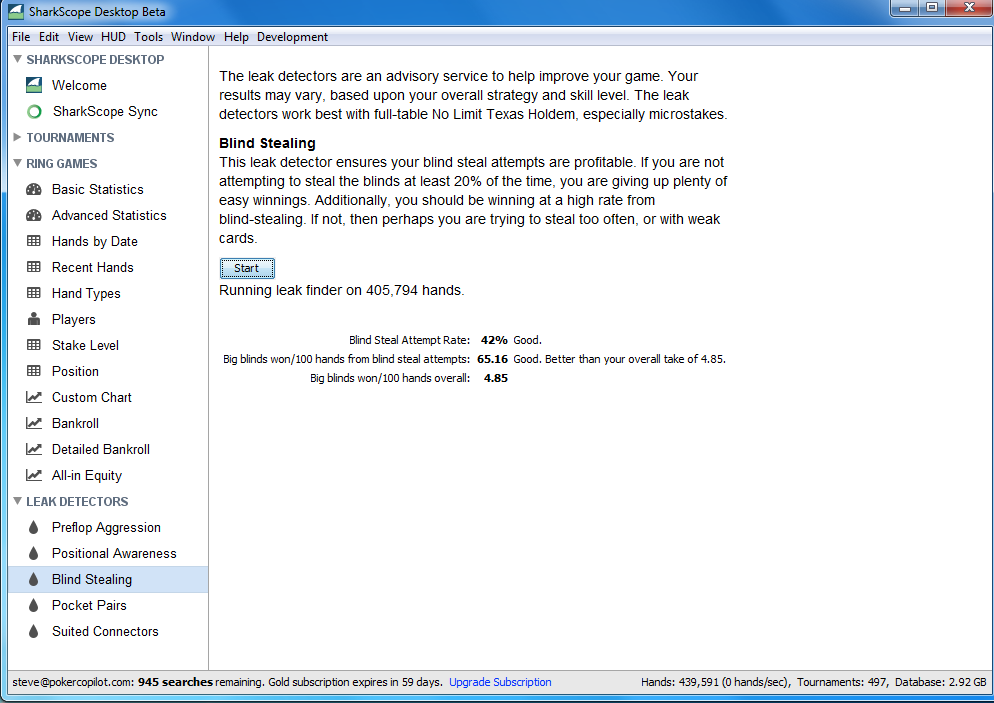Click the Players person icon
This screenshot has height=703, width=994.
point(34,319)
